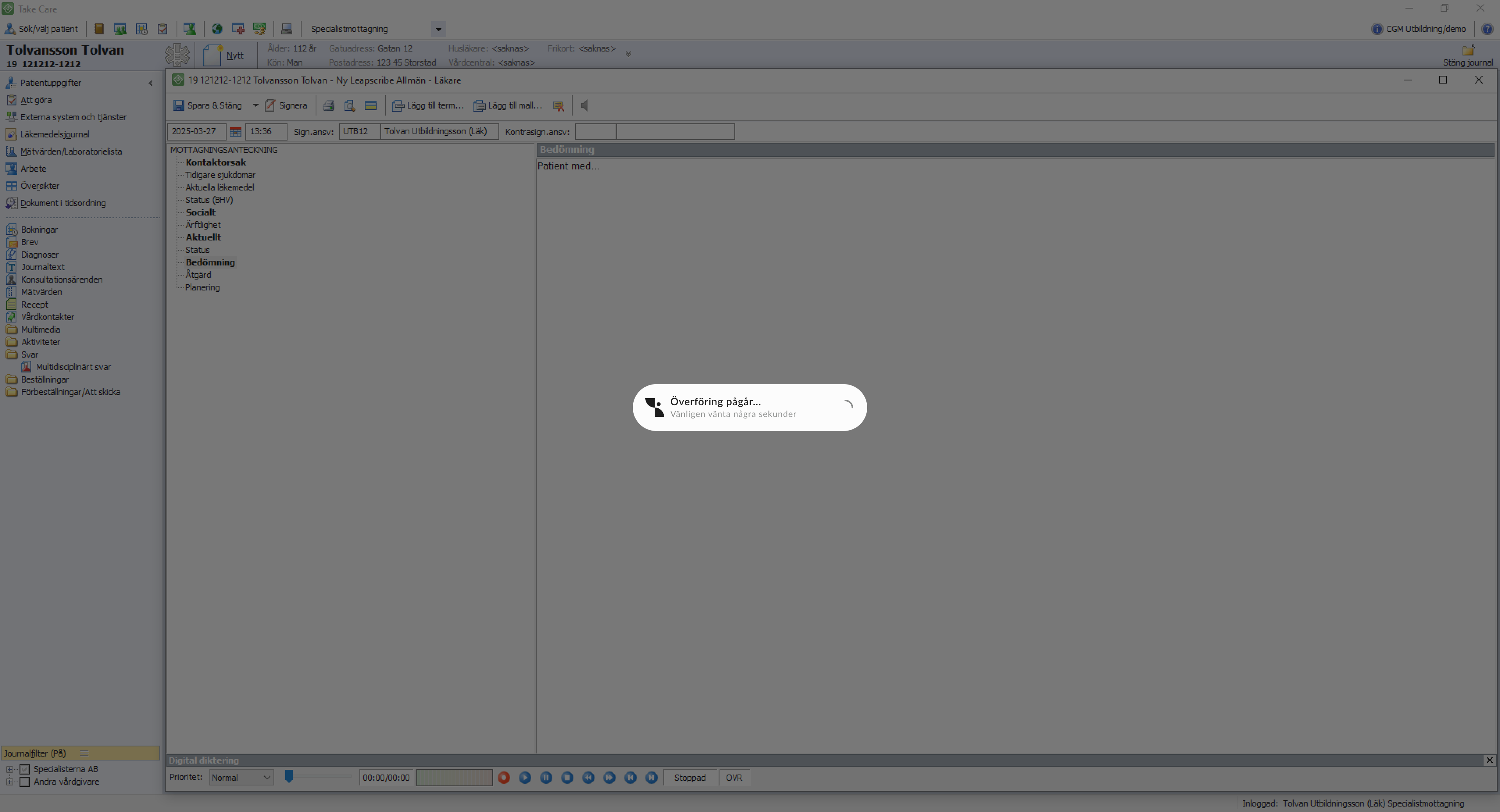The width and height of the screenshot is (1500, 812).
Task: Fast forward the dictation recording
Action: tap(609, 777)
